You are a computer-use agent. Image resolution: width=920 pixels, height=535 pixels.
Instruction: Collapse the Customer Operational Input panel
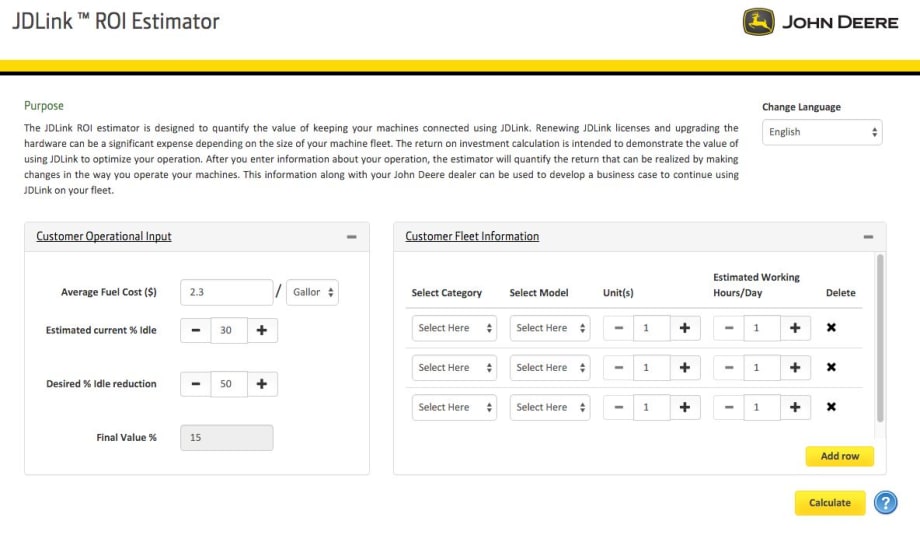click(x=351, y=236)
